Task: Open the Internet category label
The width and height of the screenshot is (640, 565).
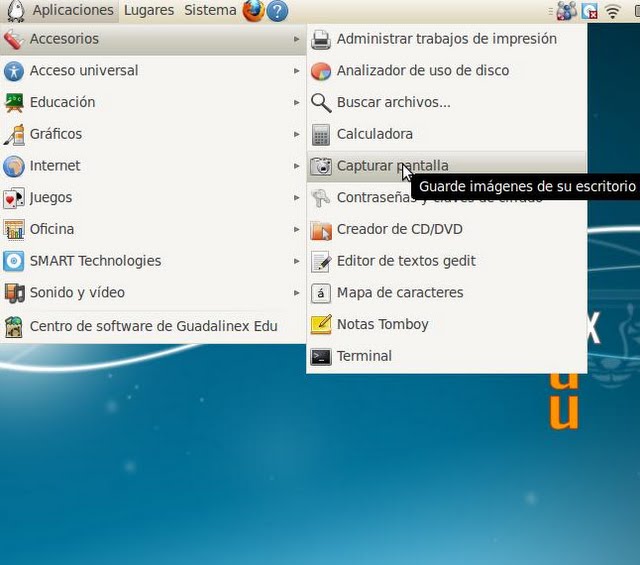Action: tap(55, 166)
